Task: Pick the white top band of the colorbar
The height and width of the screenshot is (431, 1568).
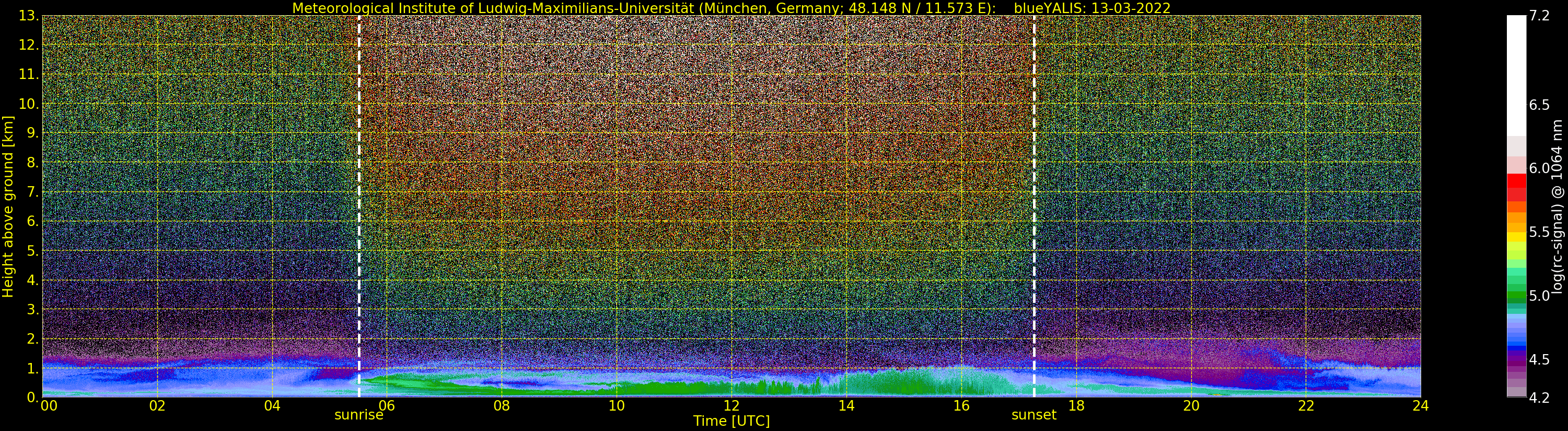Action: 1516,76
